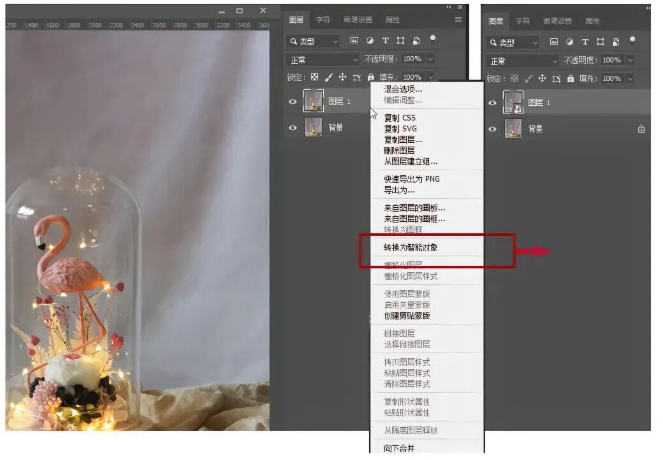Click lock position icon in the left panel
Viewport: 663px width, 460px height.
(342, 77)
